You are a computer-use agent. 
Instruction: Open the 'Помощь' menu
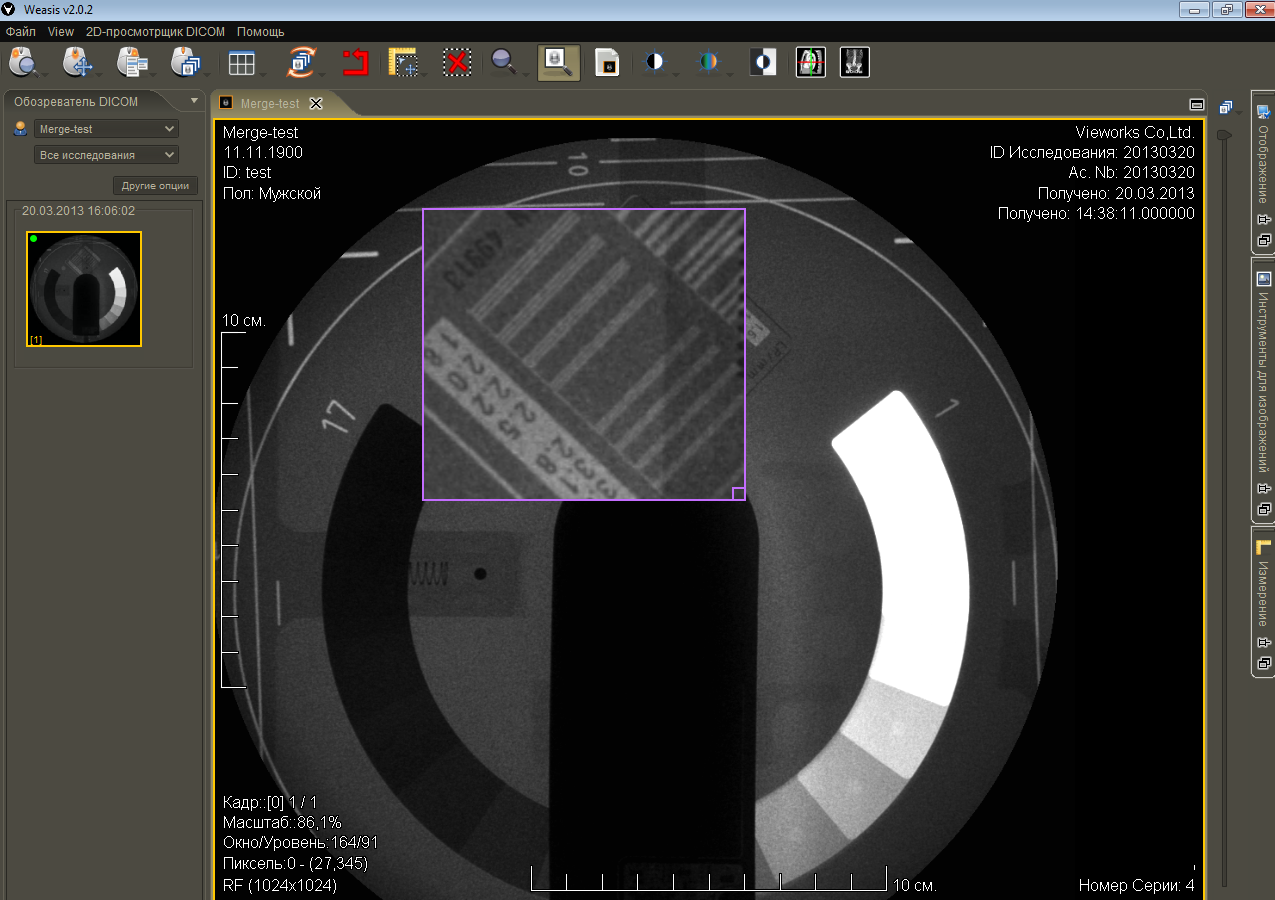point(260,32)
